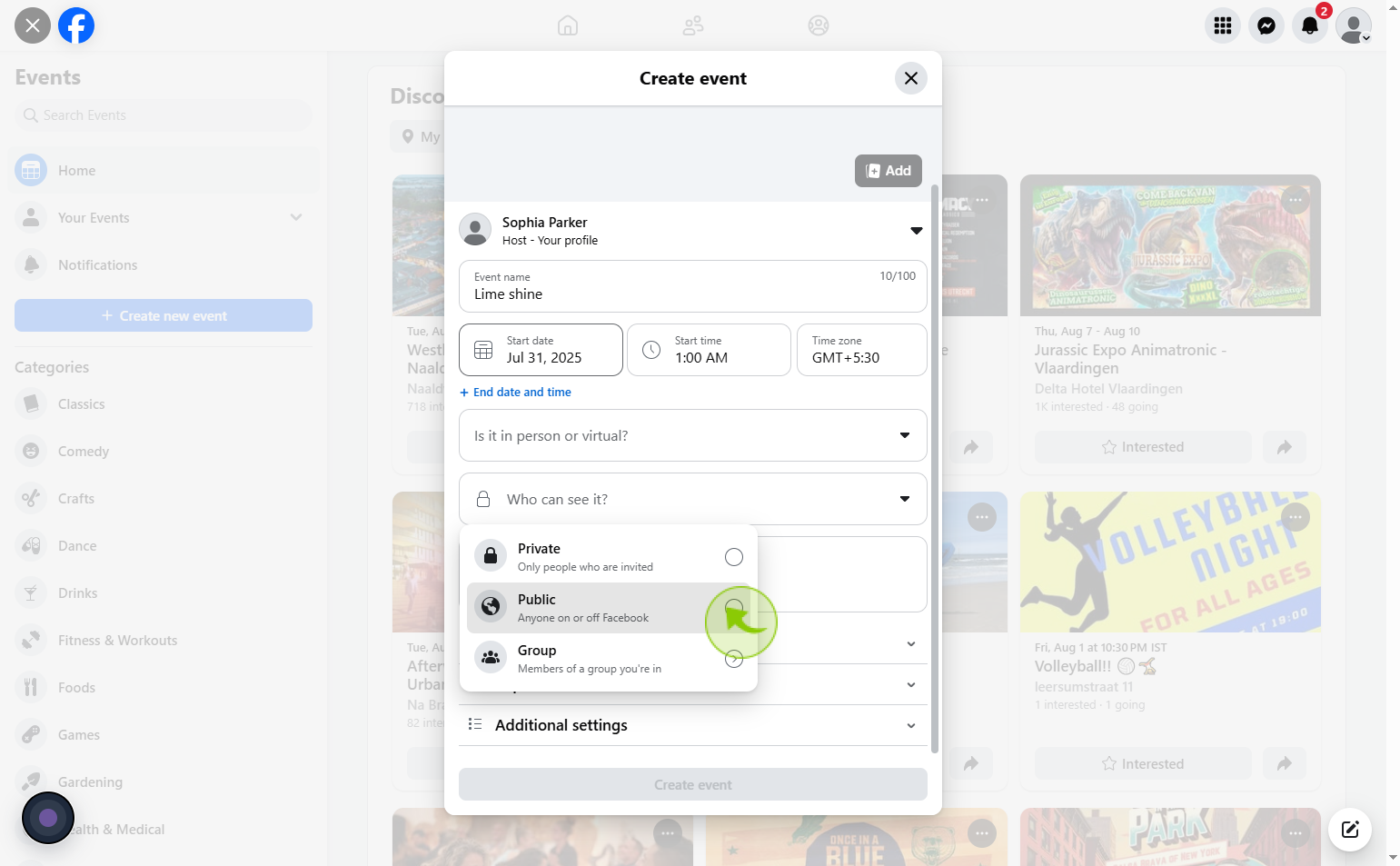The image size is (1400, 866).
Task: Open 'Is it in person or virtual?' dropdown
Action: point(693,435)
